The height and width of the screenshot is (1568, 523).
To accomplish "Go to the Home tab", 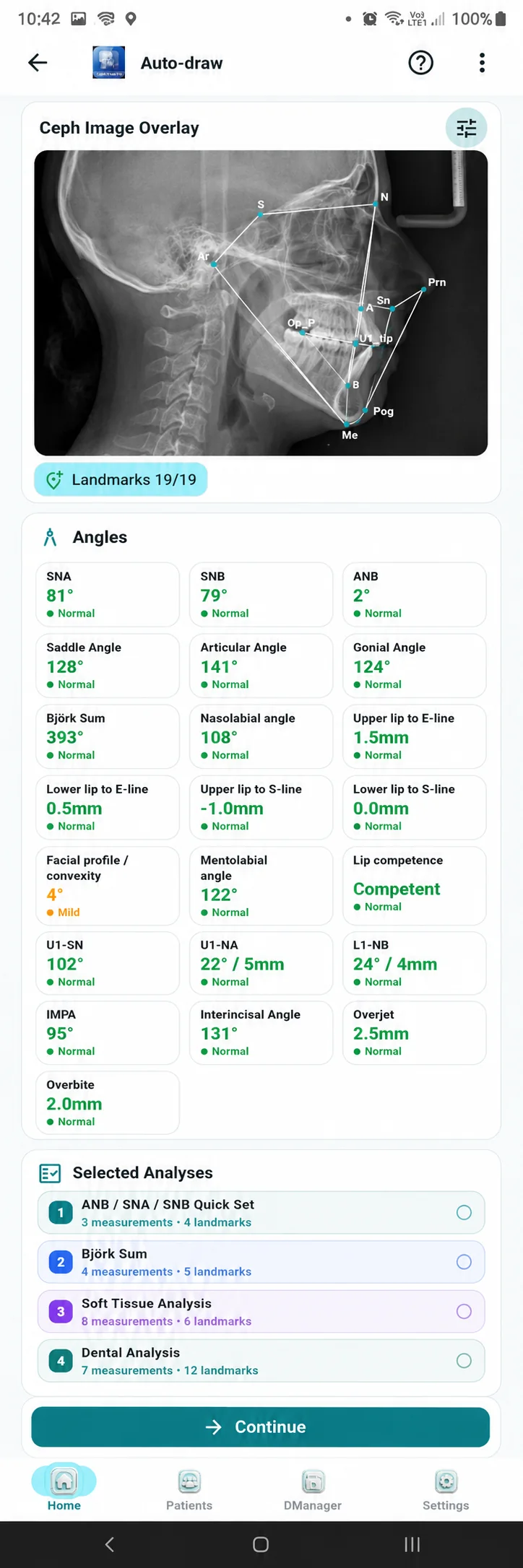I will tap(64, 1491).
